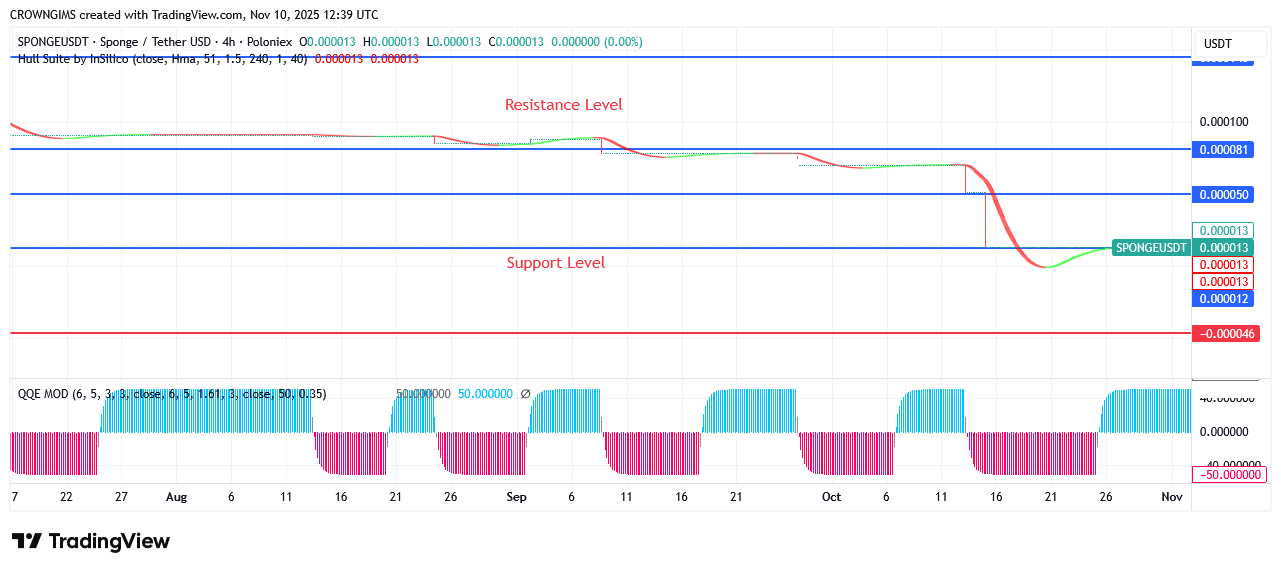Click the Oct label on time axis

pos(831,497)
